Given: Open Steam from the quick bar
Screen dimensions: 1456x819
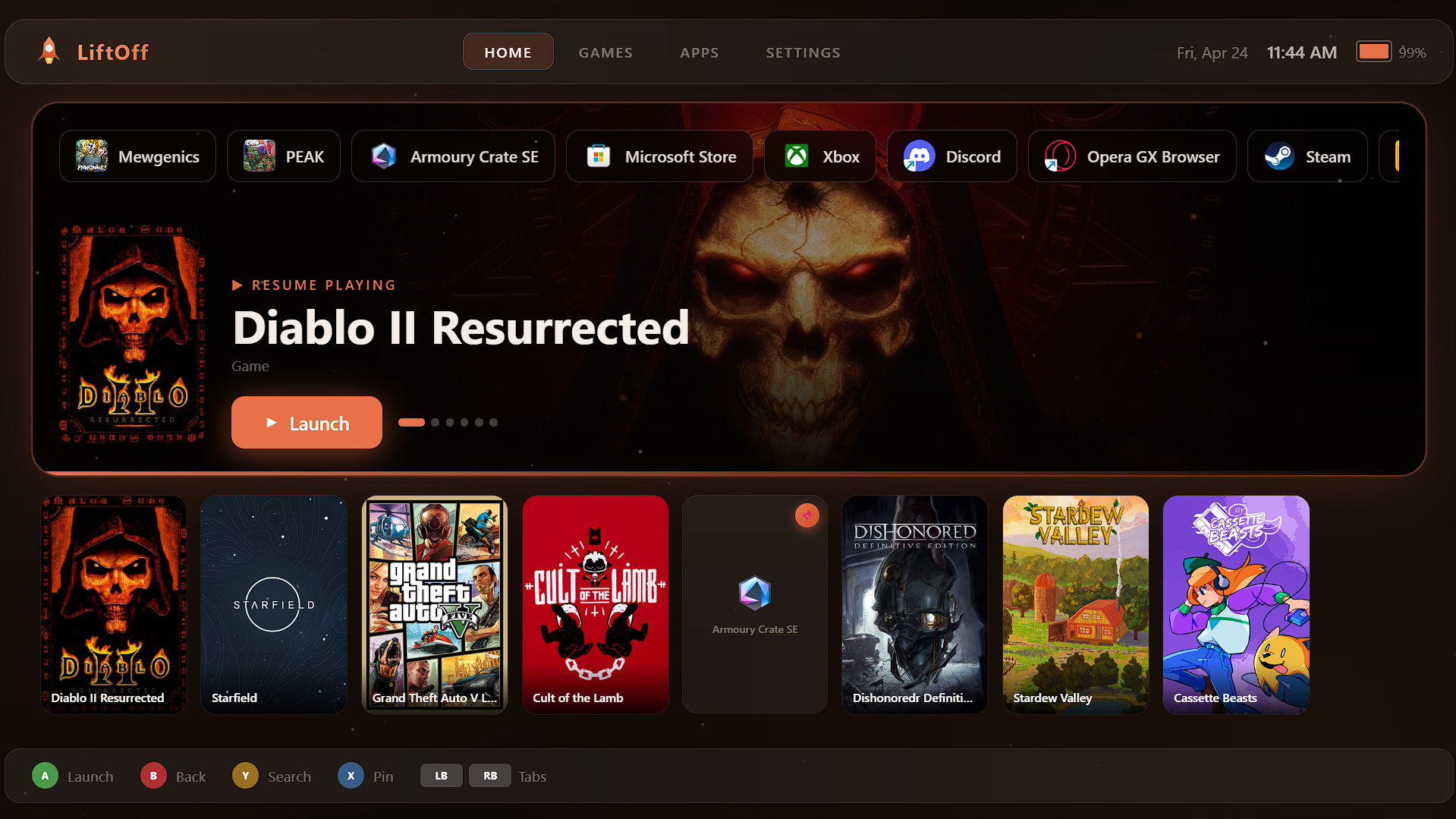Looking at the screenshot, I should tap(1307, 156).
